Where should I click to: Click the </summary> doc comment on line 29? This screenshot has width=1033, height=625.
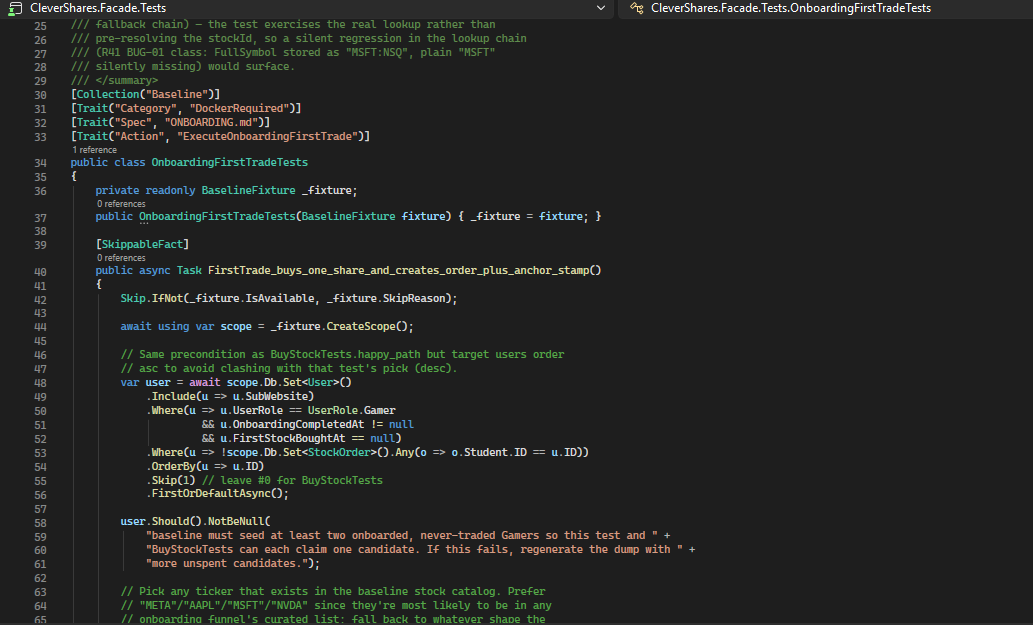click(115, 80)
